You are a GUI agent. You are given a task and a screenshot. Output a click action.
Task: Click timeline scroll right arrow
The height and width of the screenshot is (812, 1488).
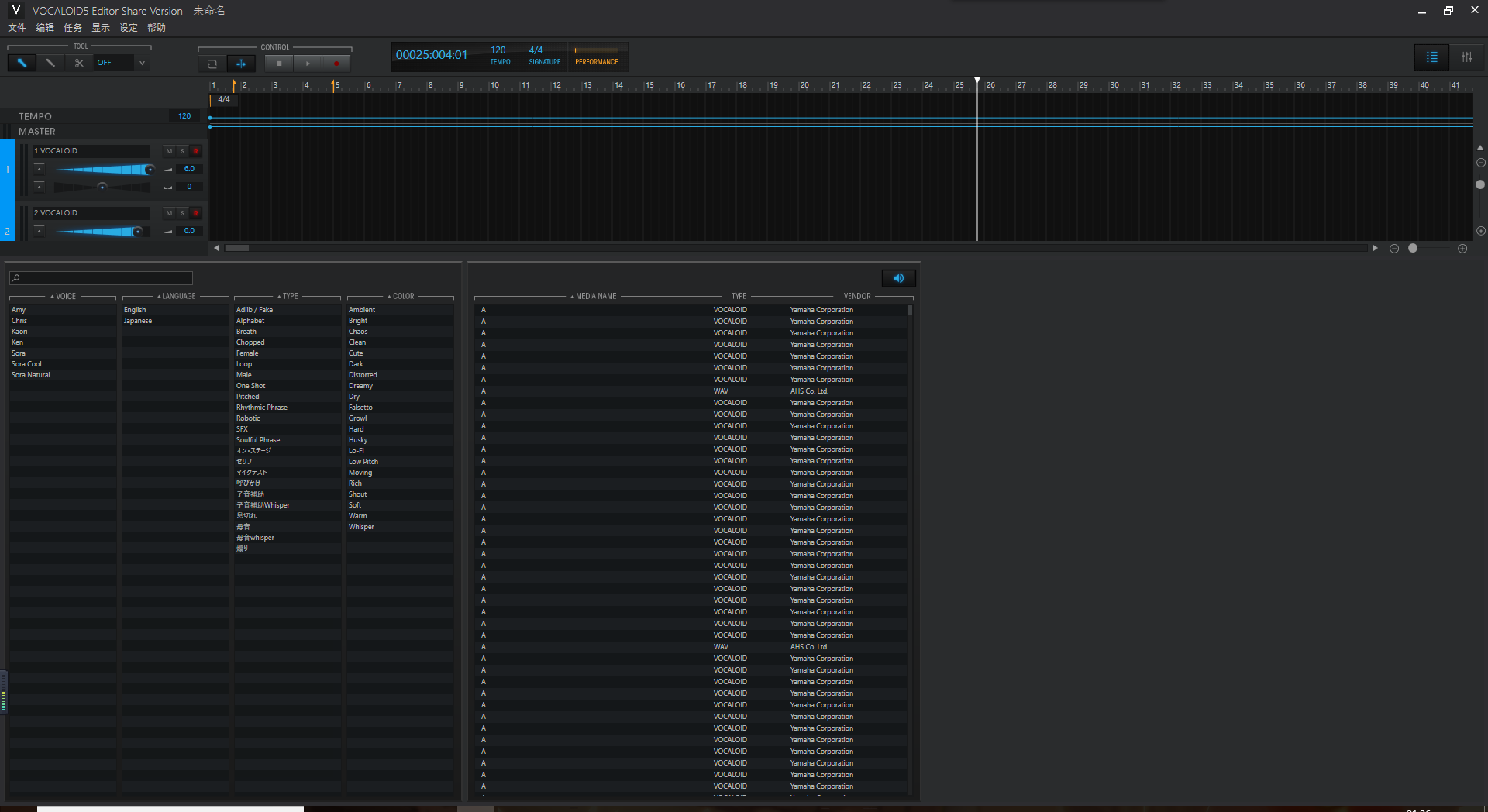click(1376, 248)
